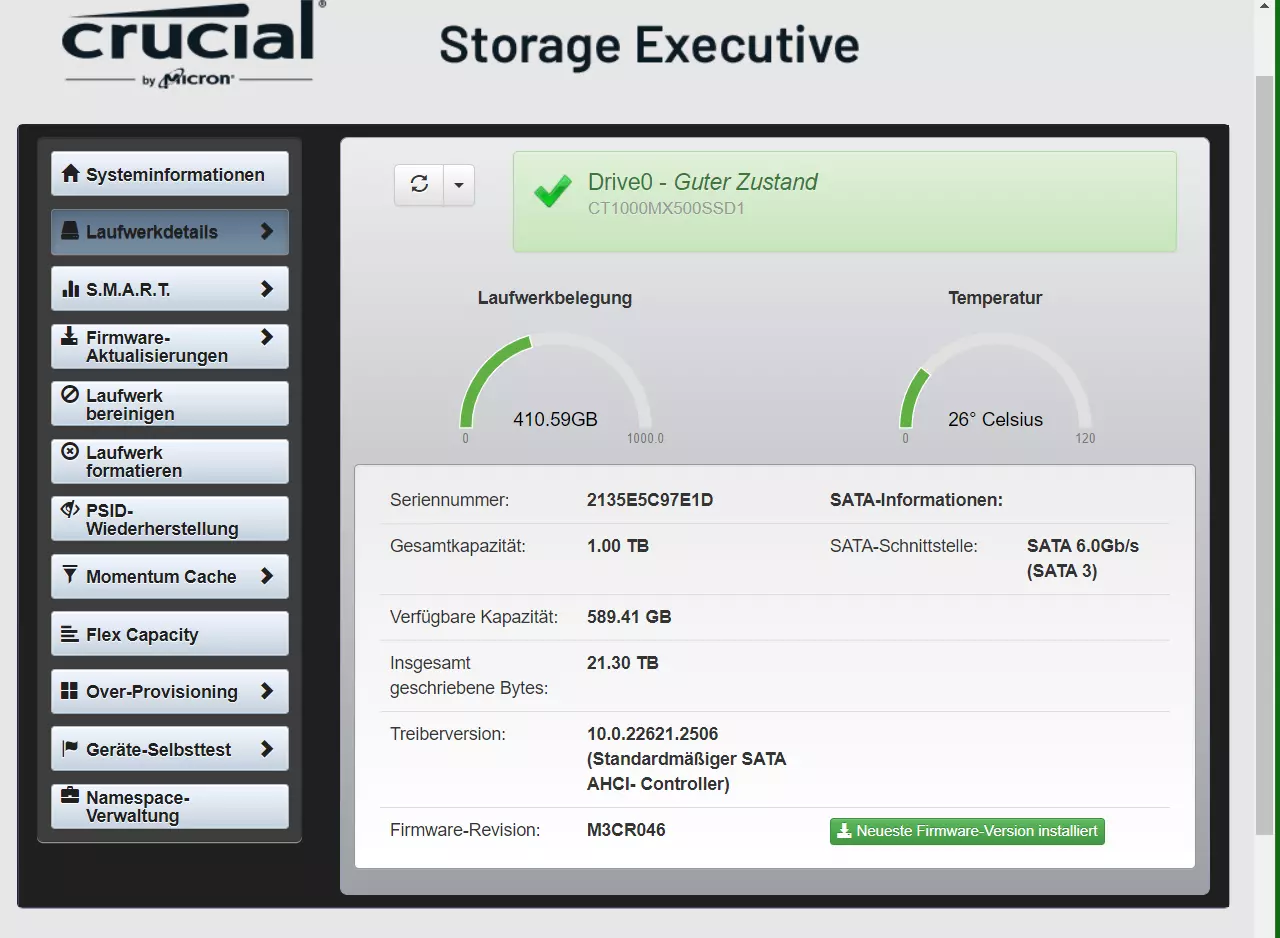This screenshot has height=938, width=1280.
Task: Click the Laufwerkbelegung usage gauge
Action: 555,388
